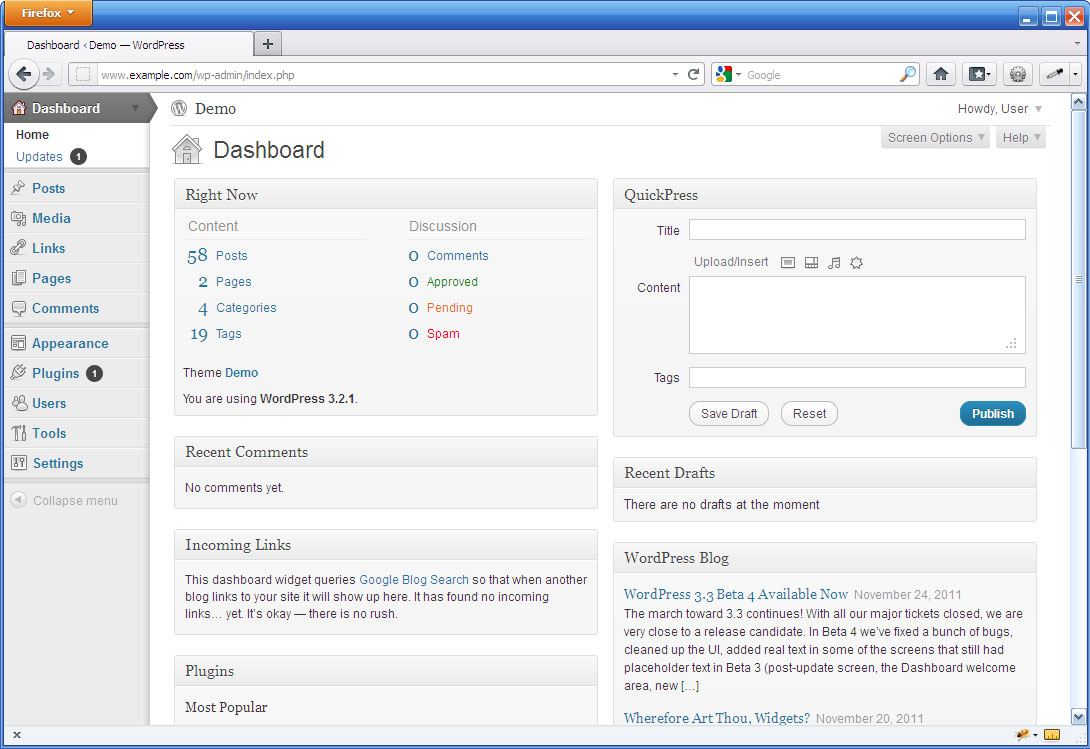This screenshot has height=749, width=1090.
Task: Click the Add Media star icon in QuickPress
Action: pyautogui.click(x=856, y=262)
